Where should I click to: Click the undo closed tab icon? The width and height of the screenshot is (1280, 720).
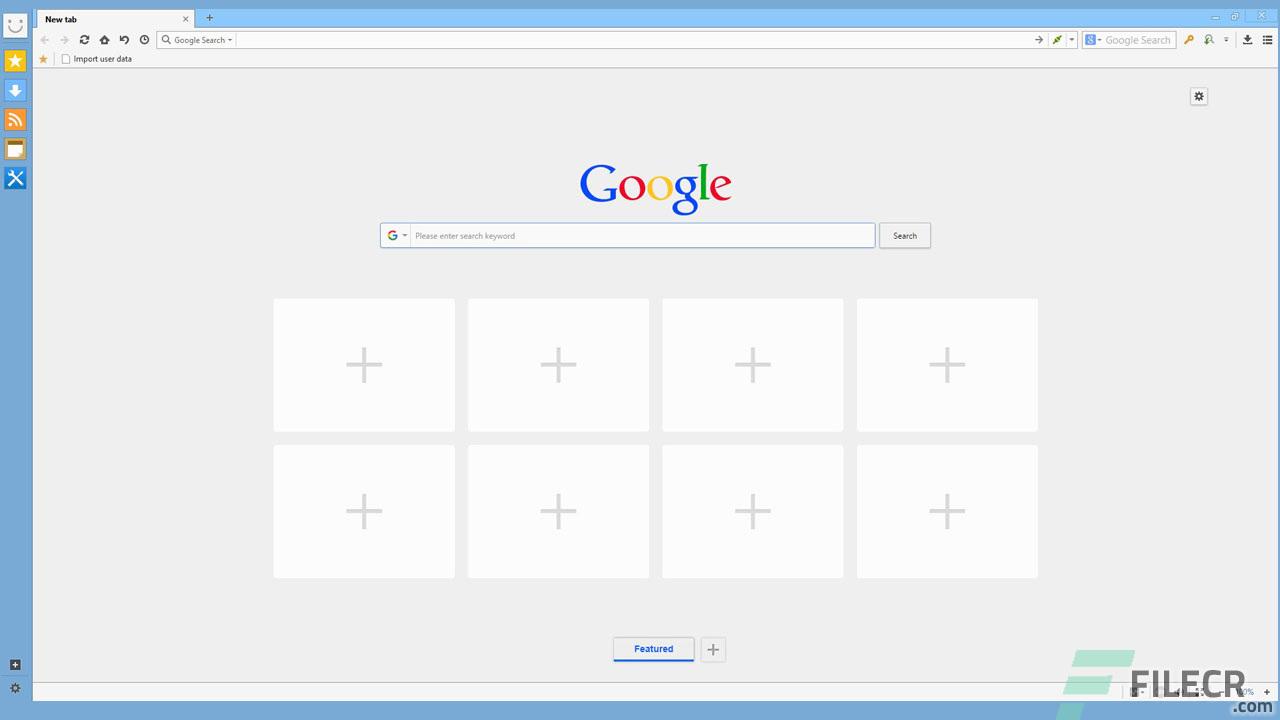pos(124,40)
